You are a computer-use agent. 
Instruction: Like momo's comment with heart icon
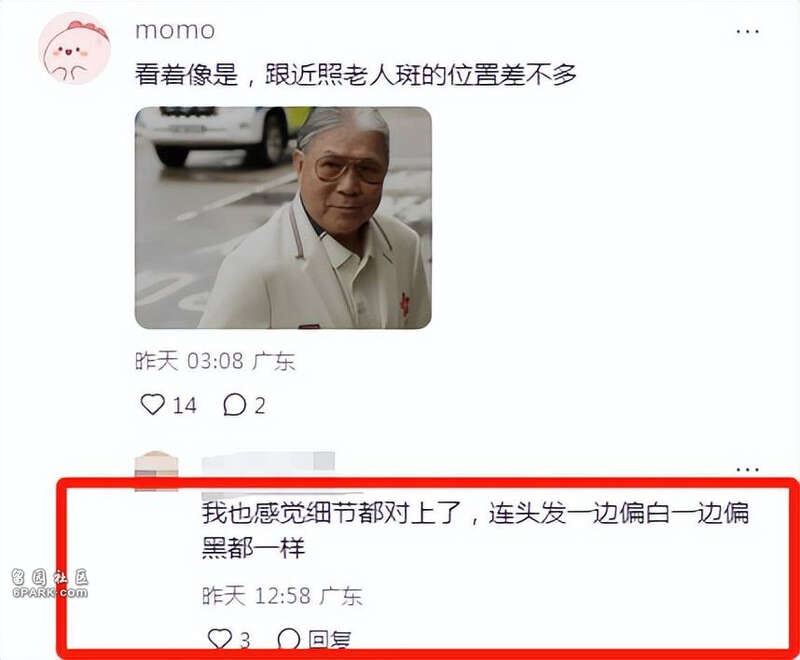pos(153,404)
